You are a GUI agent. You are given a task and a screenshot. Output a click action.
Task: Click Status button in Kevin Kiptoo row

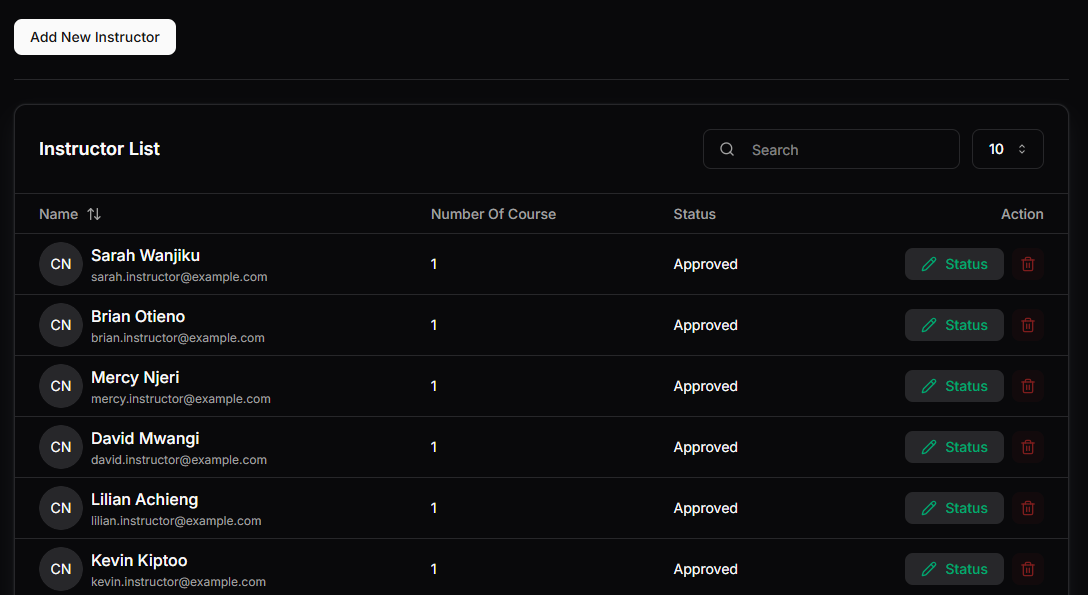[954, 569]
